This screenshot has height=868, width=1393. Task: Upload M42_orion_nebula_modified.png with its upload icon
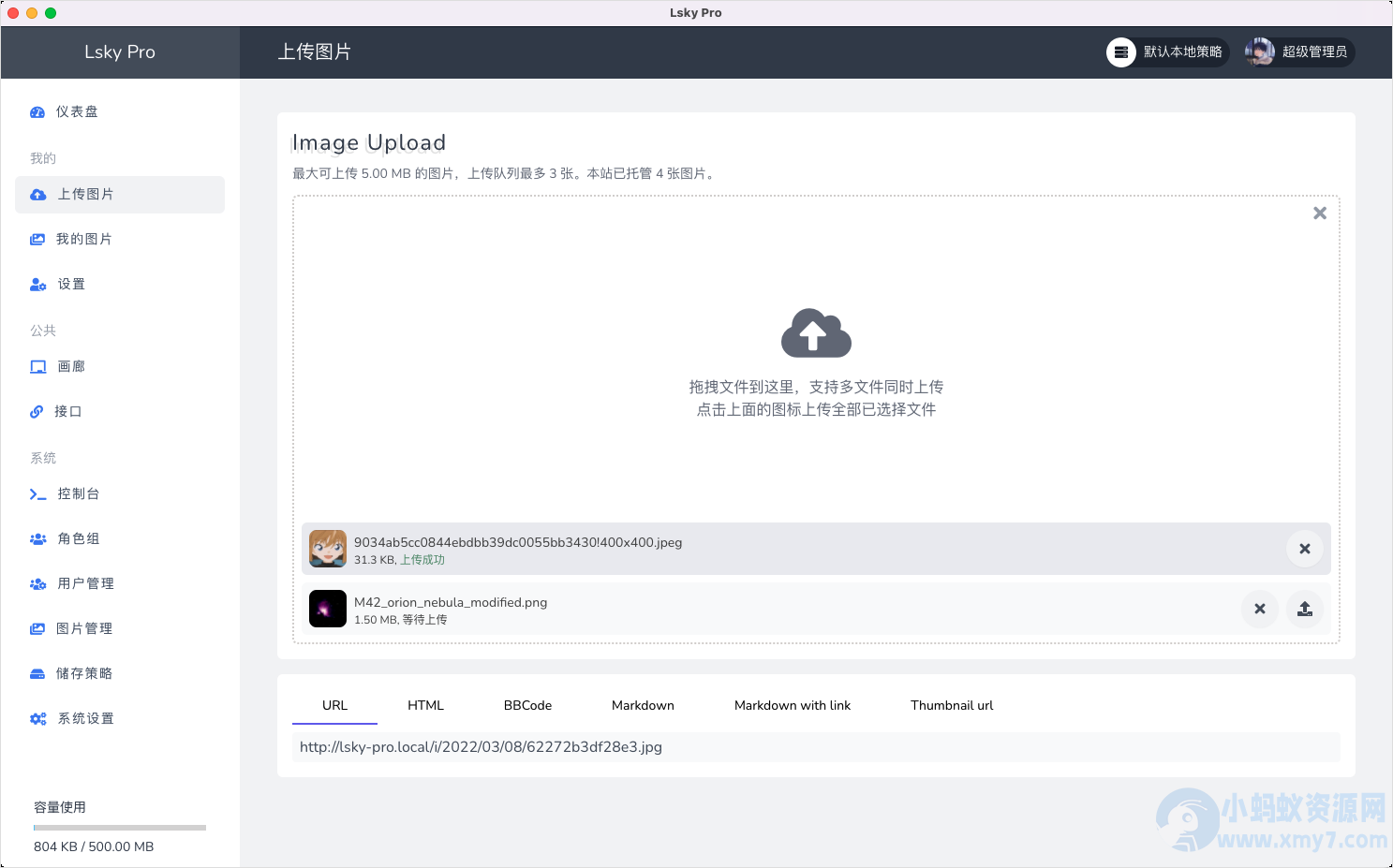tap(1305, 609)
